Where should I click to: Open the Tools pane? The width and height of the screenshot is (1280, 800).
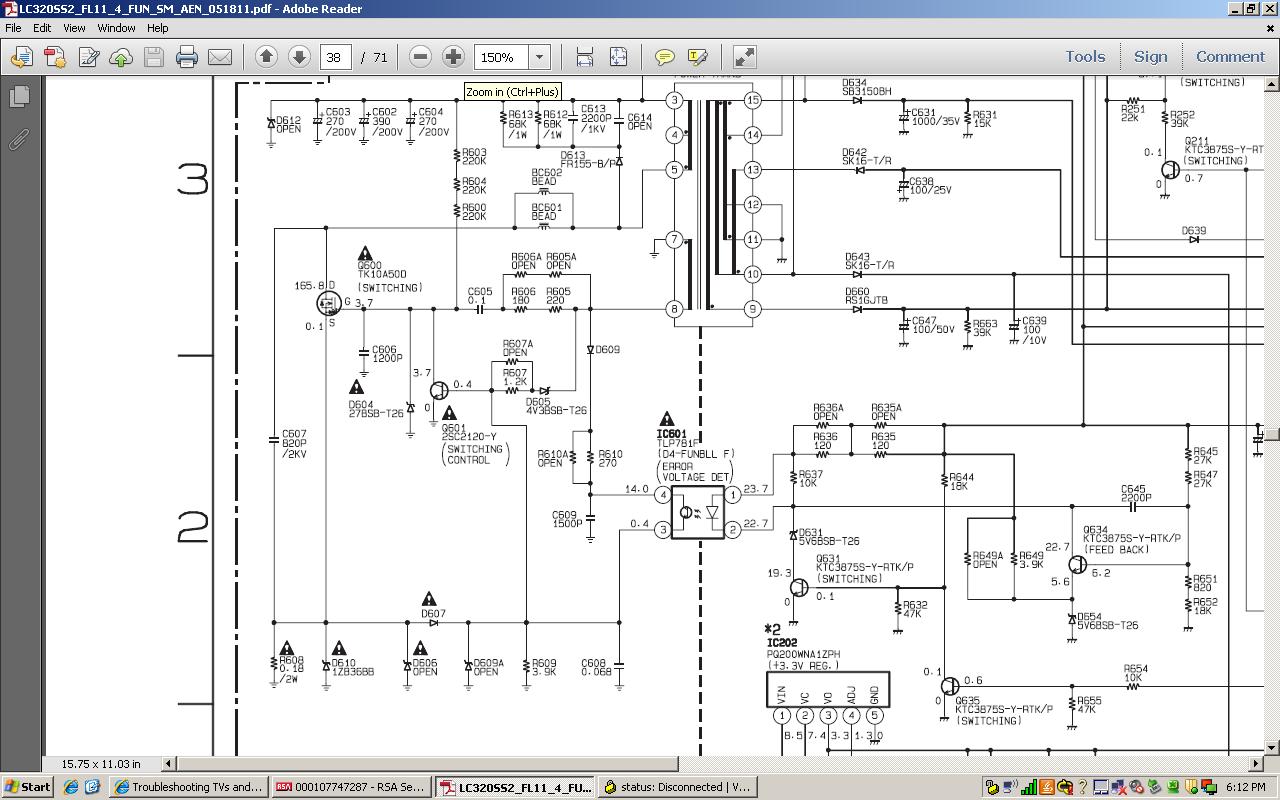point(1084,57)
